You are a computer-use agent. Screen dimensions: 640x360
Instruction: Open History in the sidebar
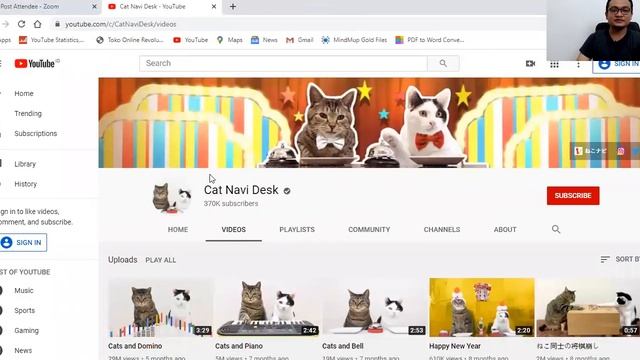point(25,184)
